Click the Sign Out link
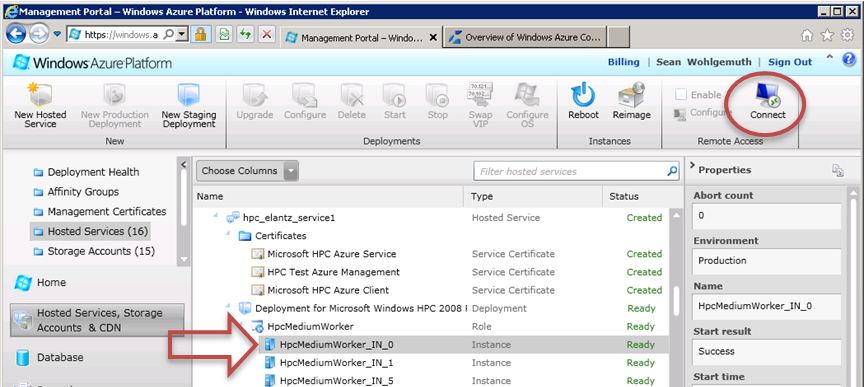 point(790,62)
